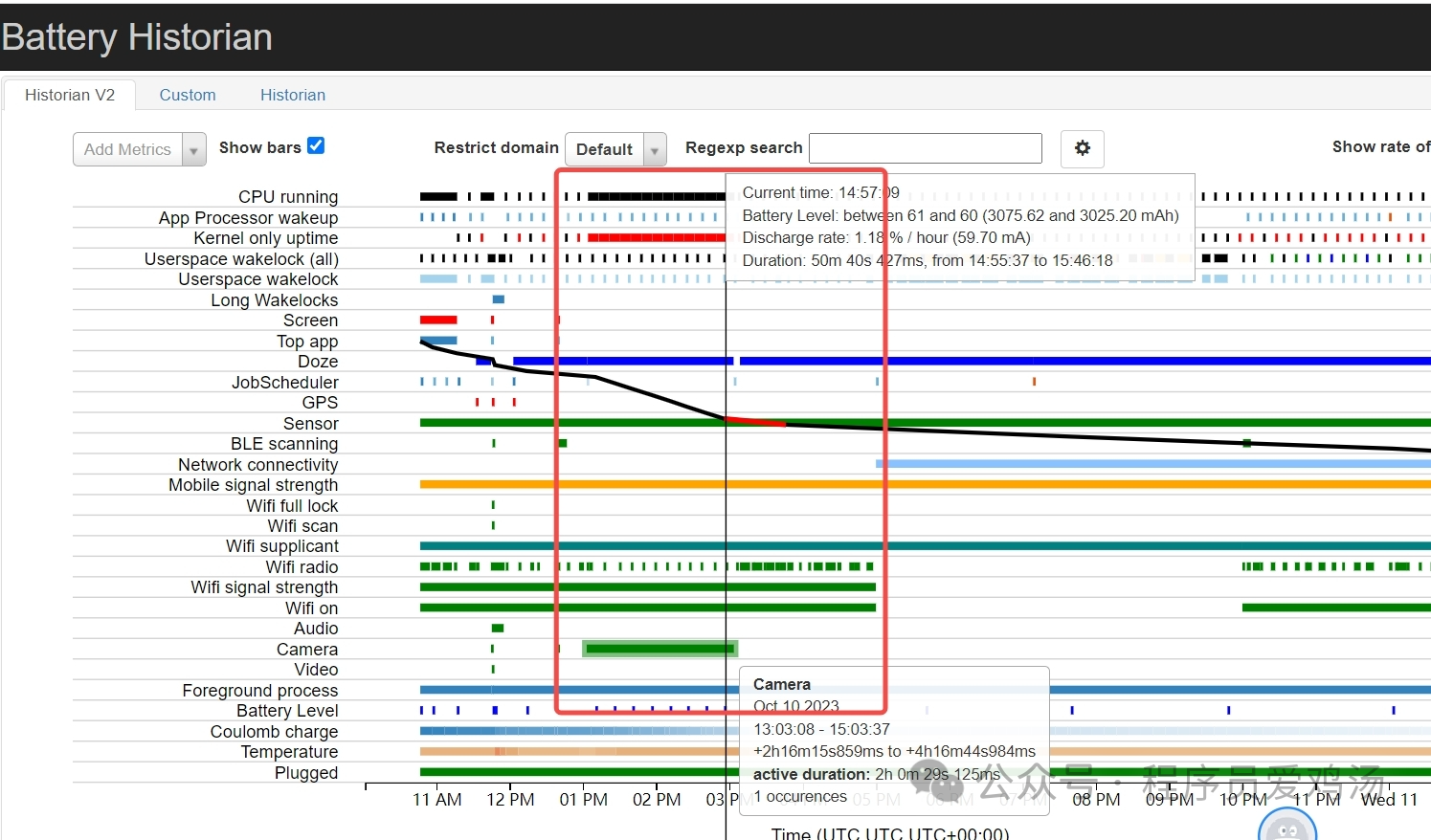Select the Userspace wakelock (all) label
The image size is (1431, 840).
click(x=241, y=259)
